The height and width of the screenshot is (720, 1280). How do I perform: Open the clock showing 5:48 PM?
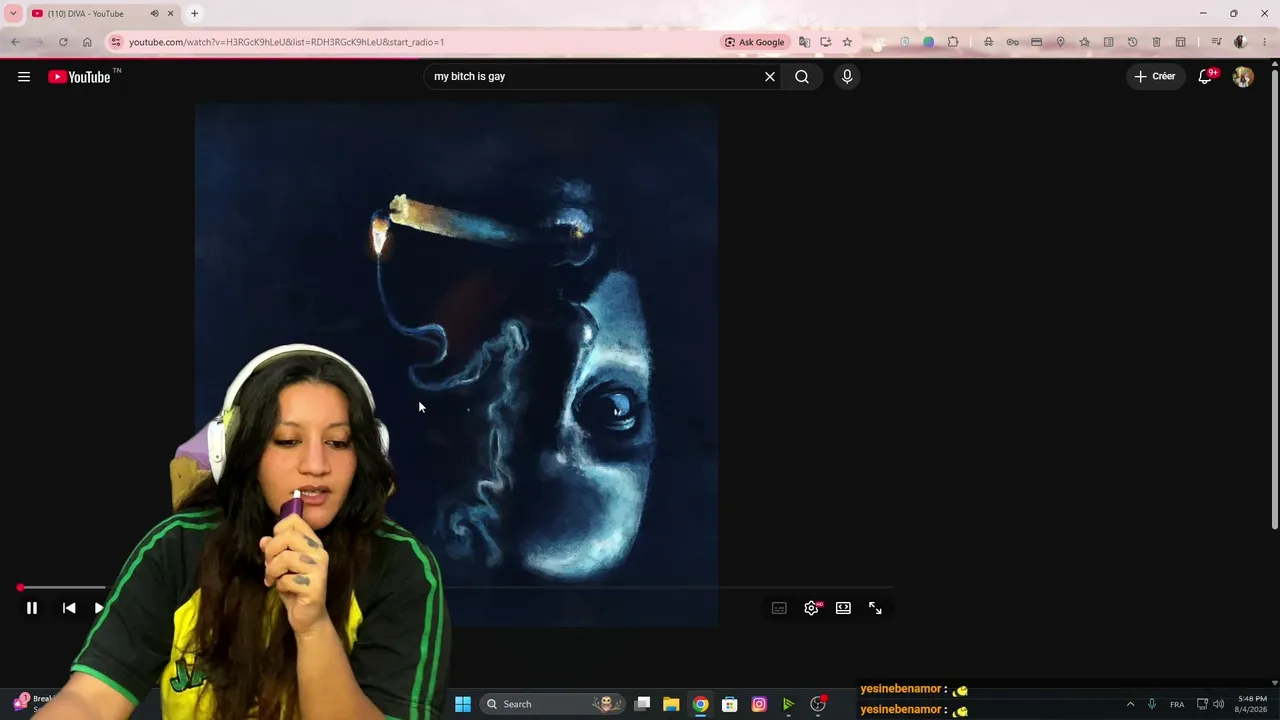point(1252,704)
